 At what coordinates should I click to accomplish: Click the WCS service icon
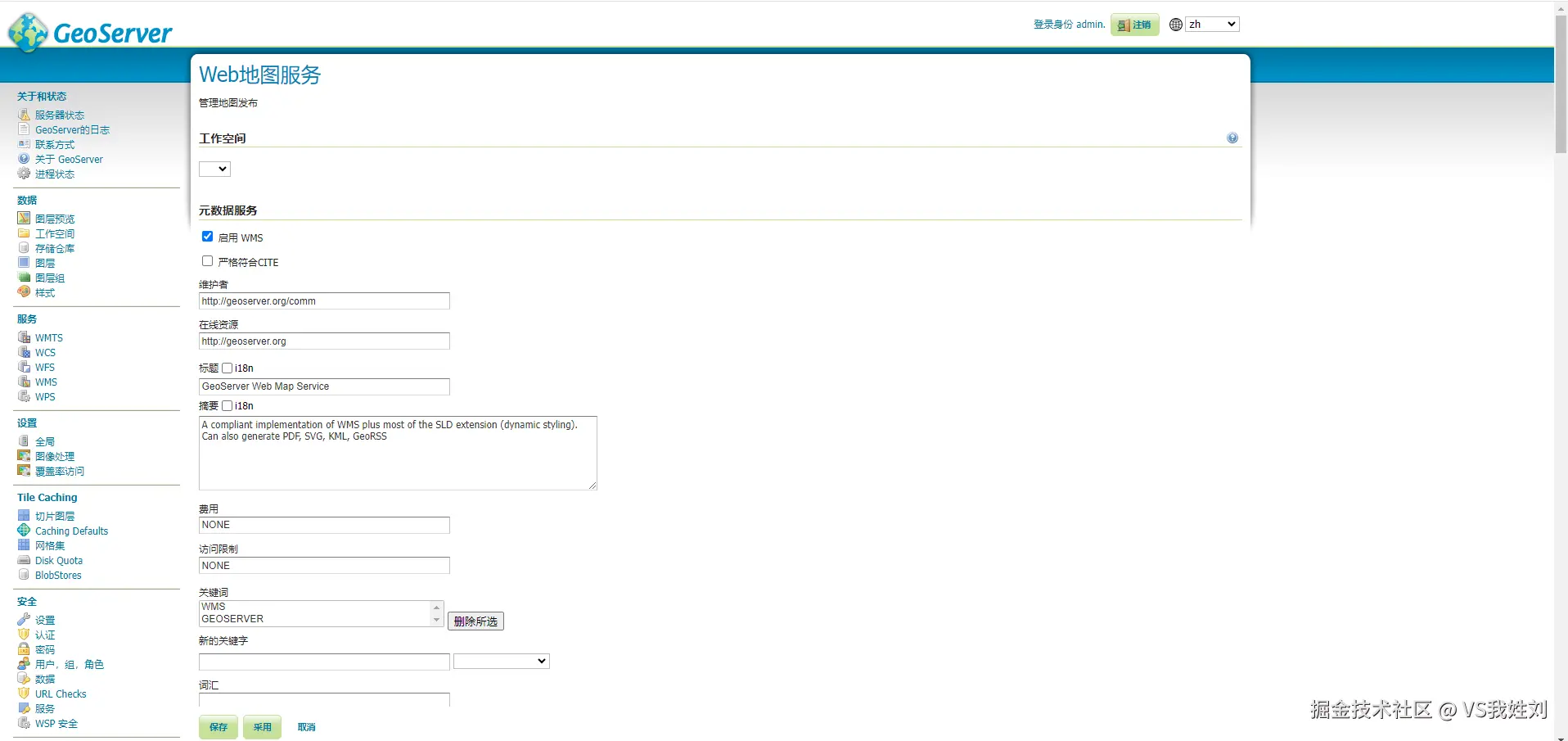24,352
